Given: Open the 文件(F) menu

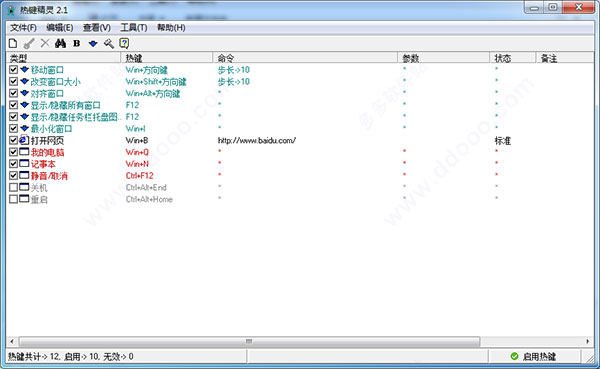Looking at the screenshot, I should click(23, 28).
